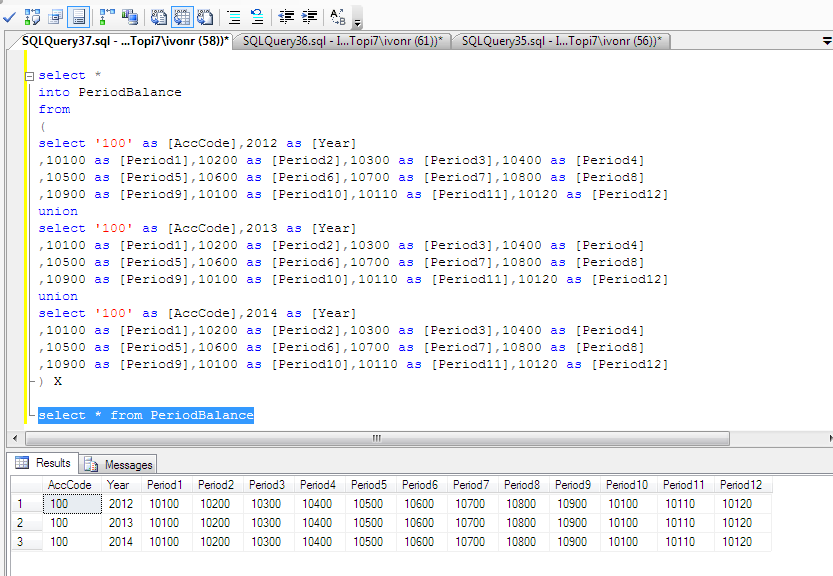Click the Parse query checkmark icon
The width and height of the screenshot is (833, 576).
click(x=9, y=17)
